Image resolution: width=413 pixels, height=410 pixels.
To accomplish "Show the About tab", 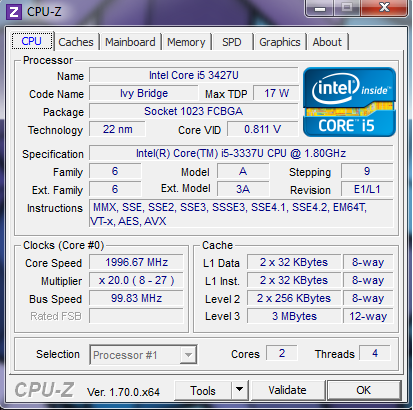I will tap(327, 42).
